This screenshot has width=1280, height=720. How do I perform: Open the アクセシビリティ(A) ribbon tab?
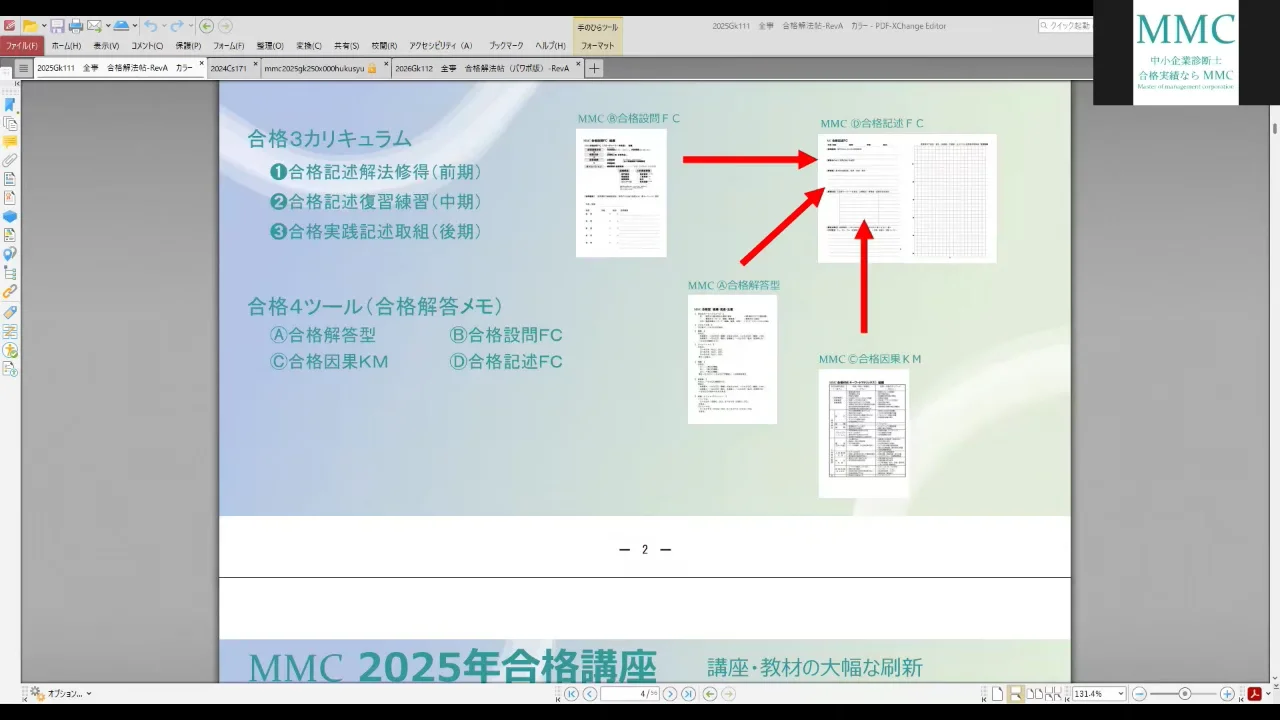(x=441, y=45)
